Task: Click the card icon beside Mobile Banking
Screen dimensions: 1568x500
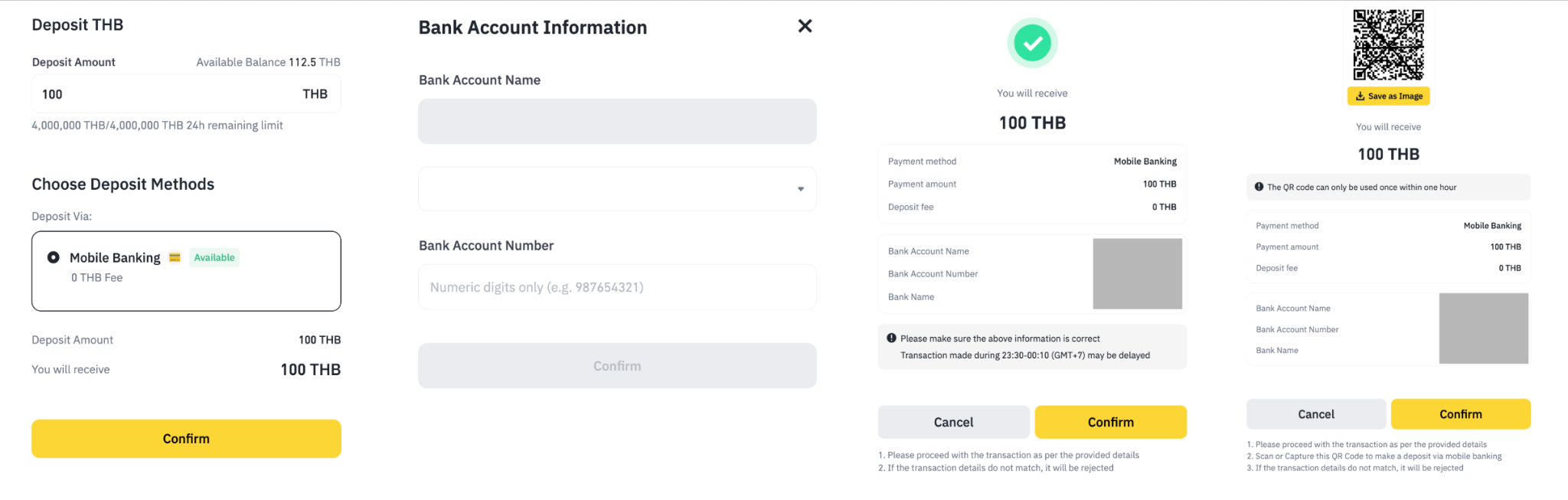Action: tap(175, 257)
